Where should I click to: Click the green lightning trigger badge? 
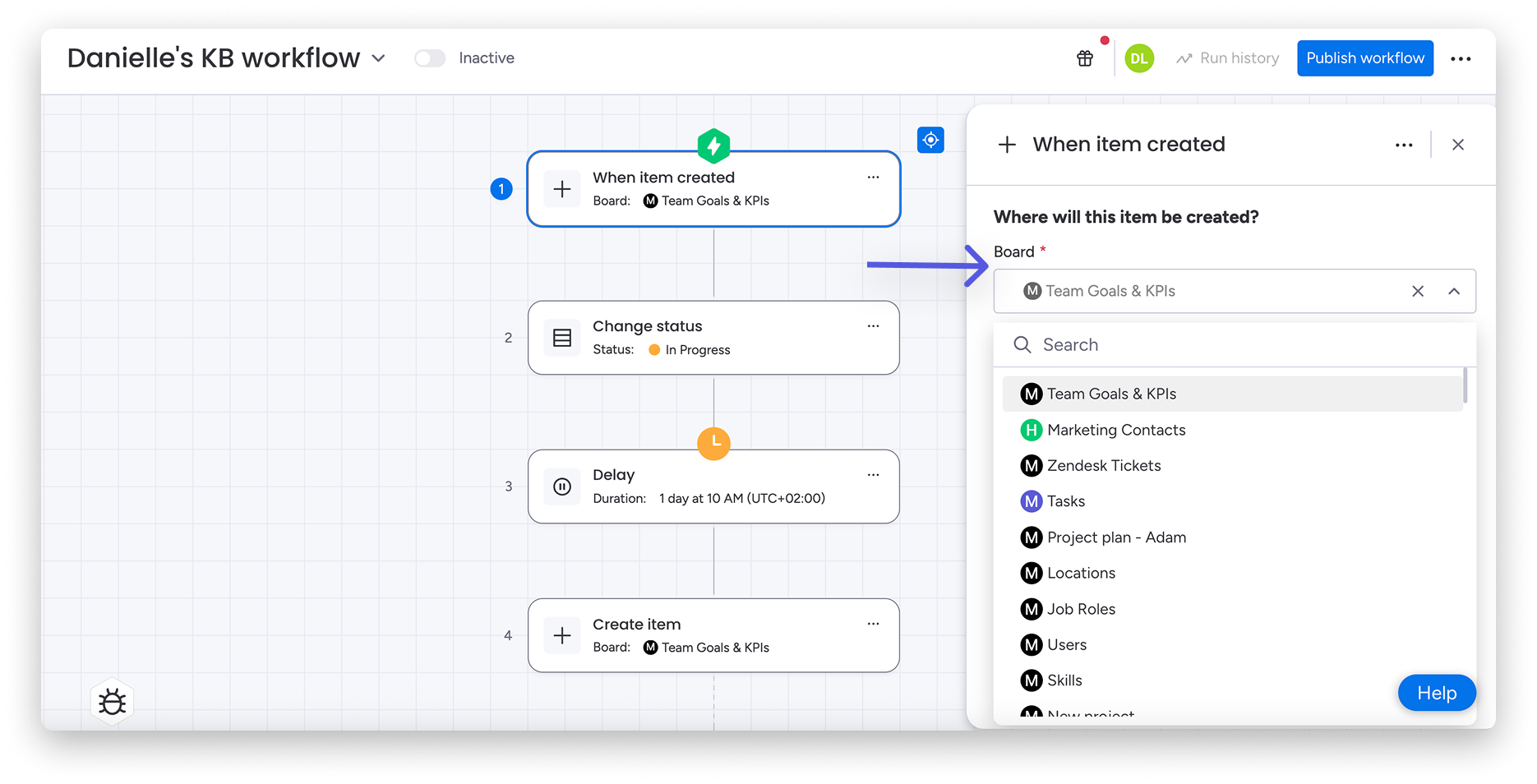(x=713, y=146)
